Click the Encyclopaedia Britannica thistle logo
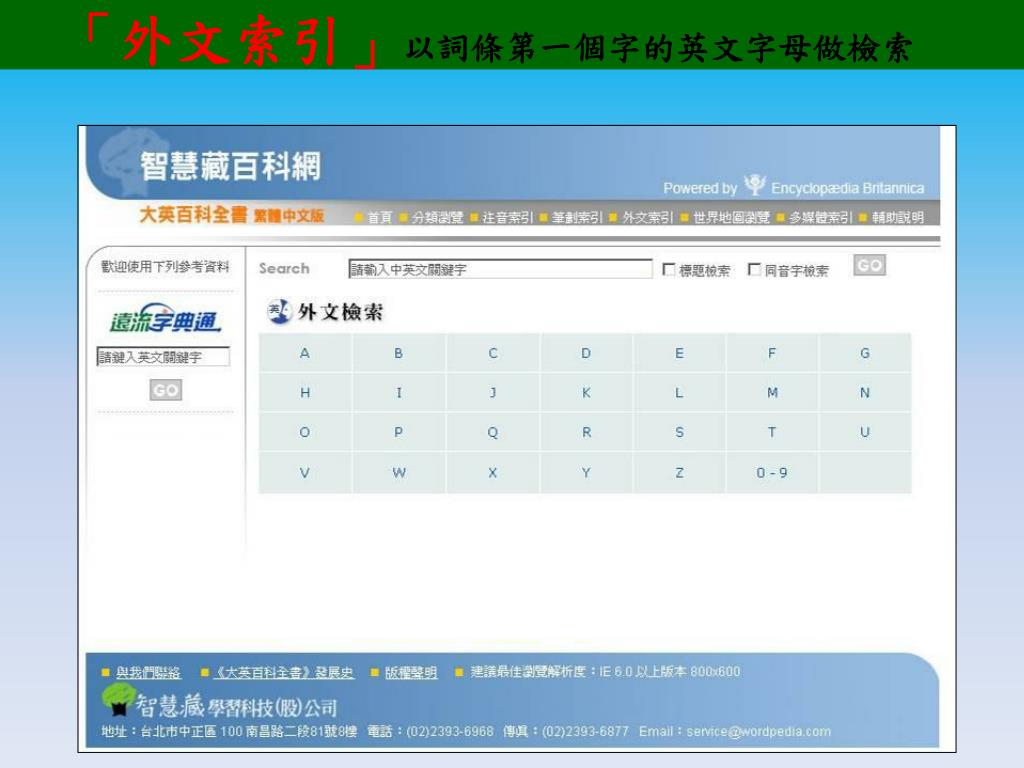The width and height of the screenshot is (1024, 768). (754, 185)
